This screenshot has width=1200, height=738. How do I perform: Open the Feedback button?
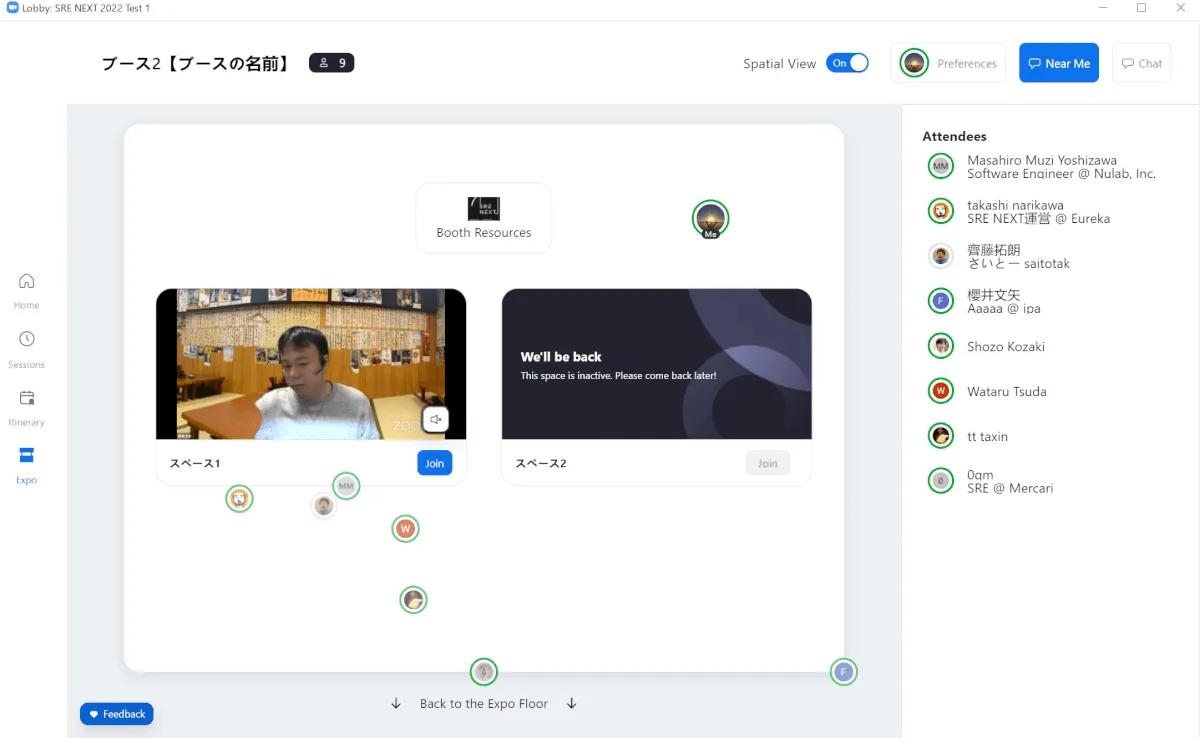[117, 714]
